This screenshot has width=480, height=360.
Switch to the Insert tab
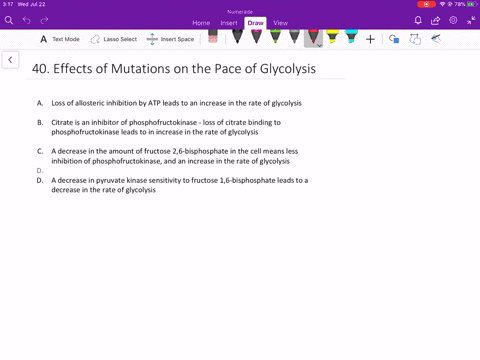tap(229, 23)
